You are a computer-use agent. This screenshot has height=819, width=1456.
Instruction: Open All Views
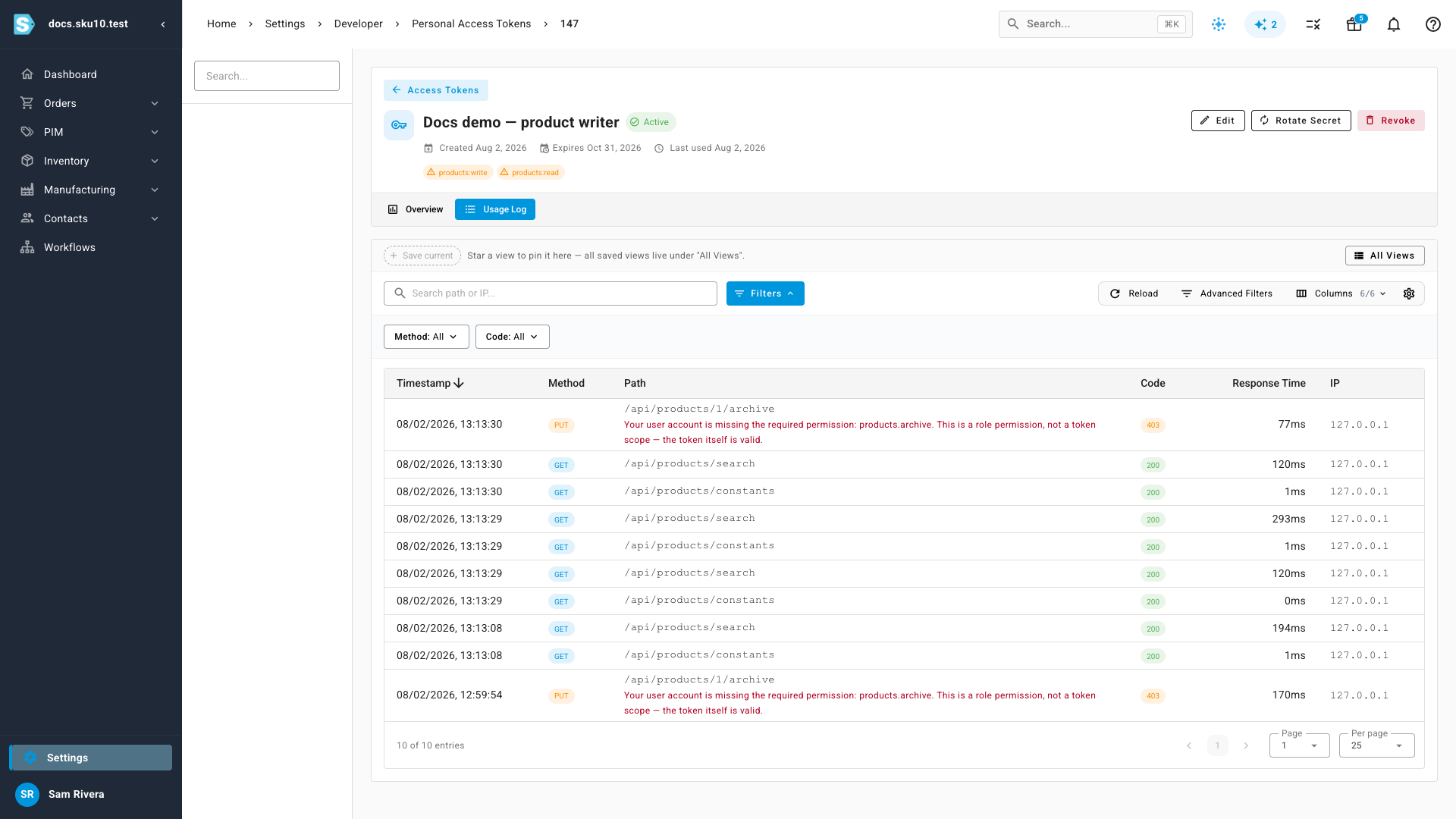point(1385,256)
